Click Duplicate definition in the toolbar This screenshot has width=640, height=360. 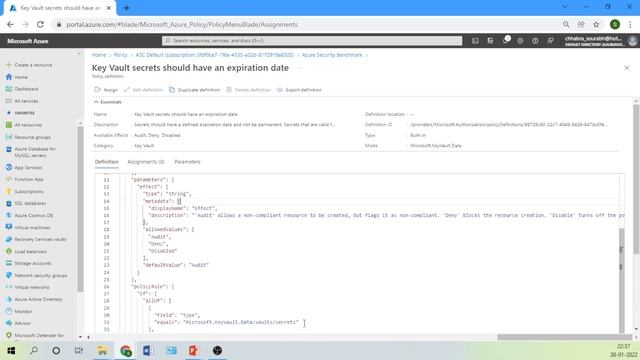pyautogui.click(x=195, y=90)
